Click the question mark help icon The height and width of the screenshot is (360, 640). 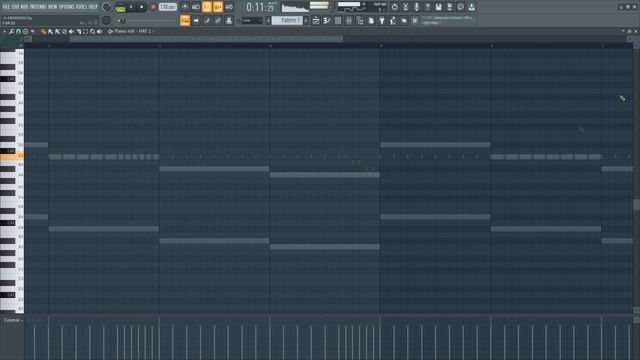pos(427,7)
